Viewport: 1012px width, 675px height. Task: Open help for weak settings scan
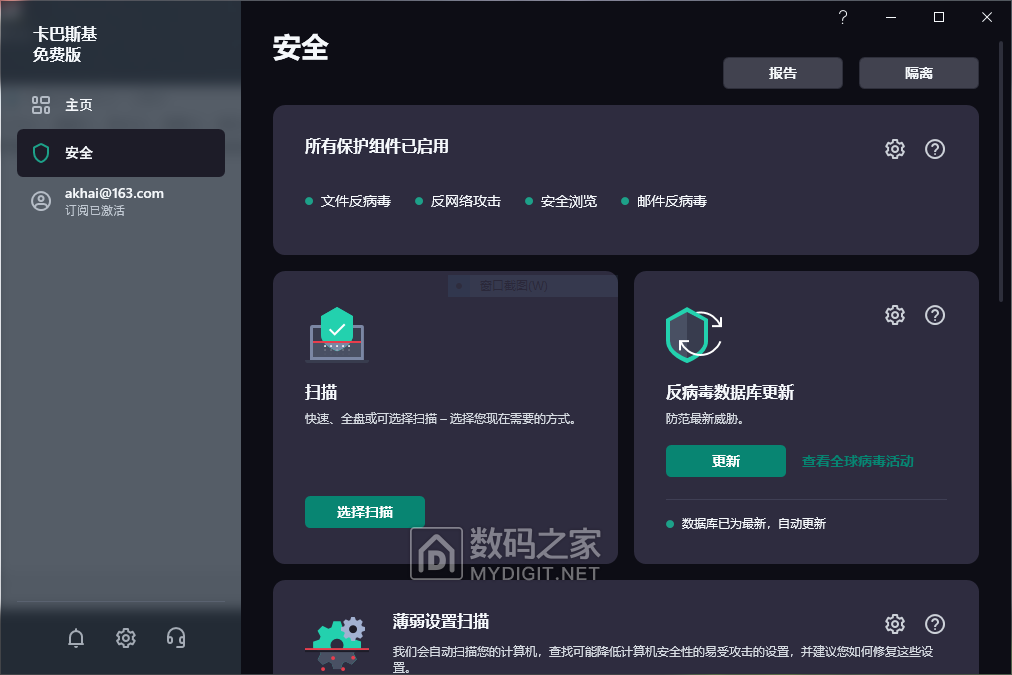935,624
